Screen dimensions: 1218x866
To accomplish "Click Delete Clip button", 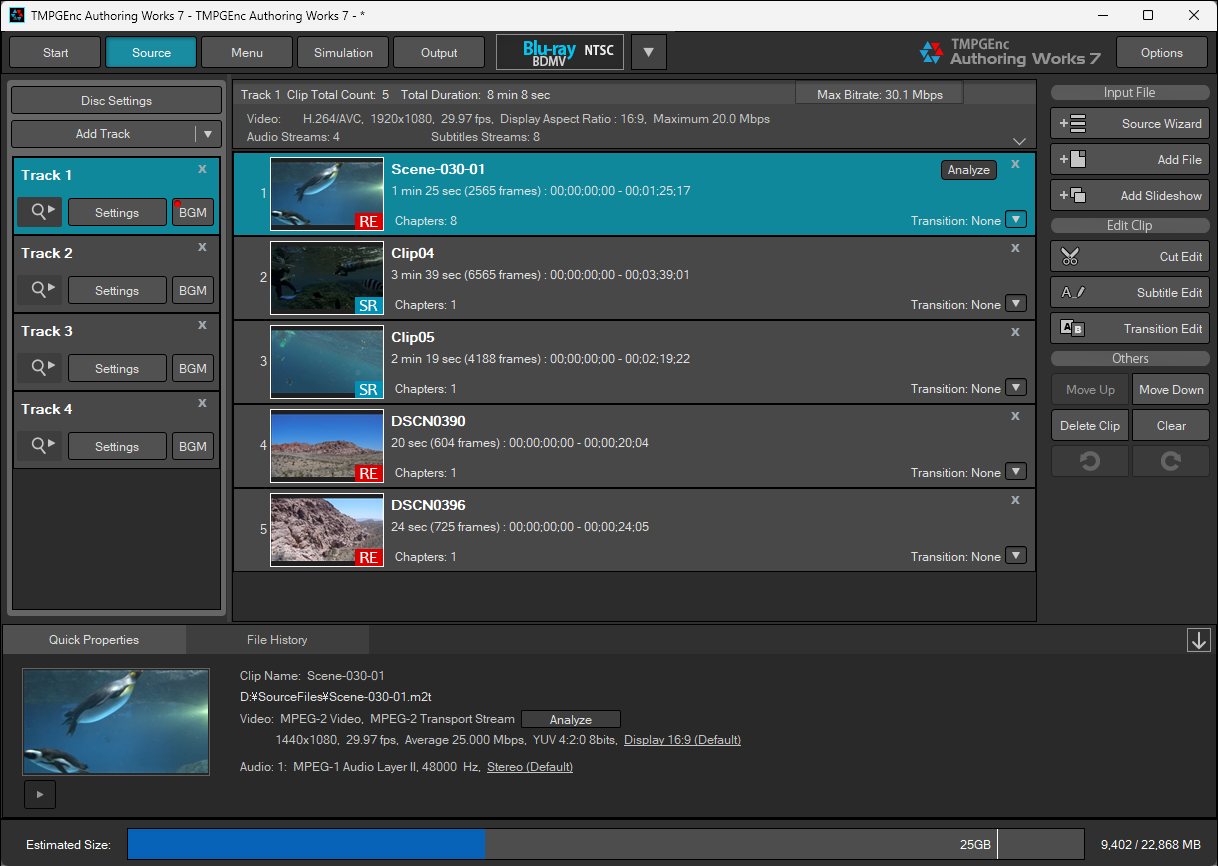I will tap(1090, 426).
